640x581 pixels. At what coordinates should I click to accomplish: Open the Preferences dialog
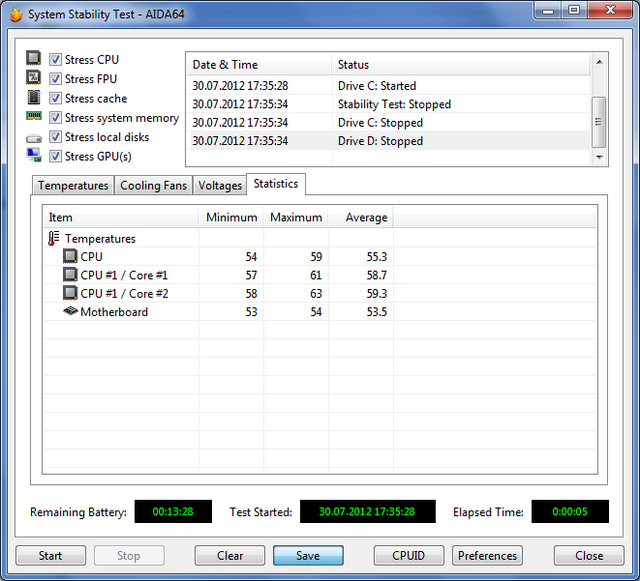click(488, 556)
